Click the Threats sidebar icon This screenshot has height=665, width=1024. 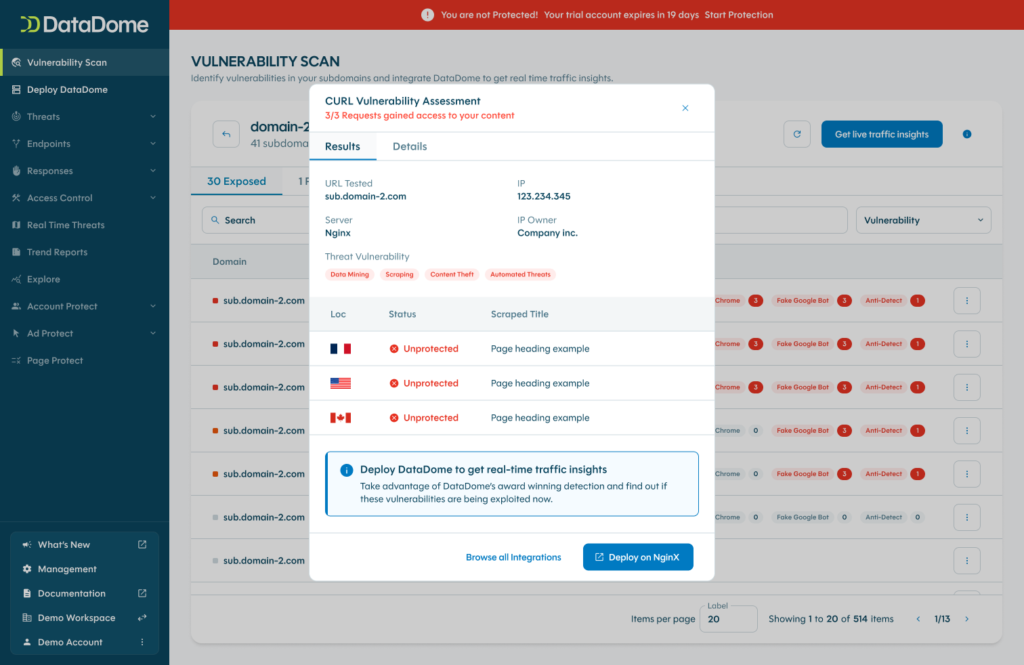pyautogui.click(x=16, y=116)
